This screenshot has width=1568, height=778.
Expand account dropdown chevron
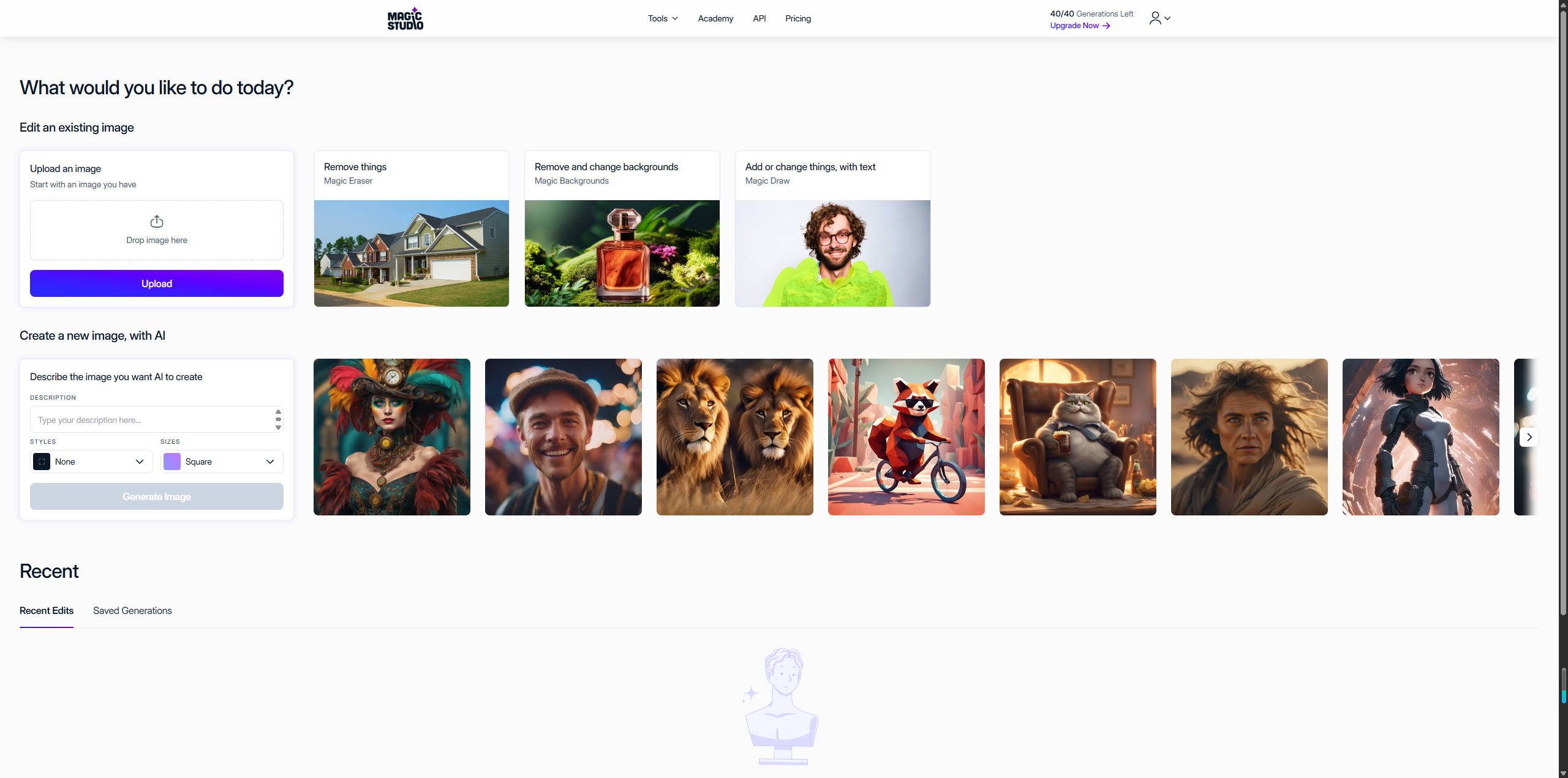(x=1167, y=18)
